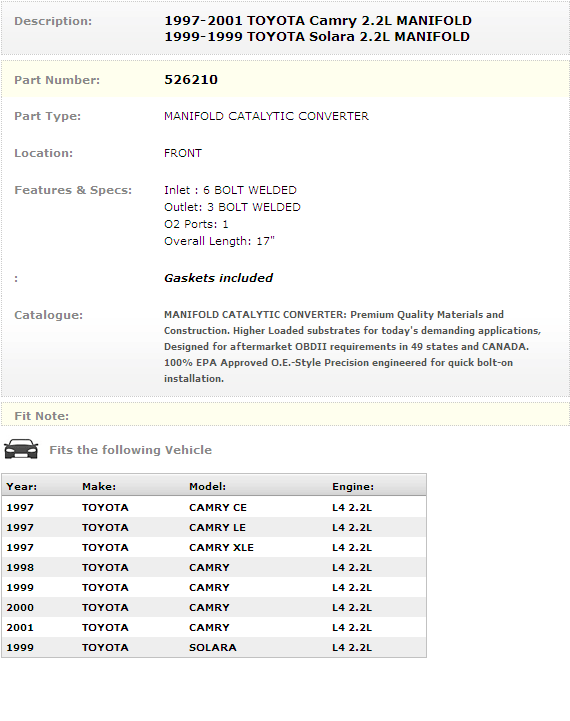Click the car icon beside vehicle fit heading

tap(21, 449)
